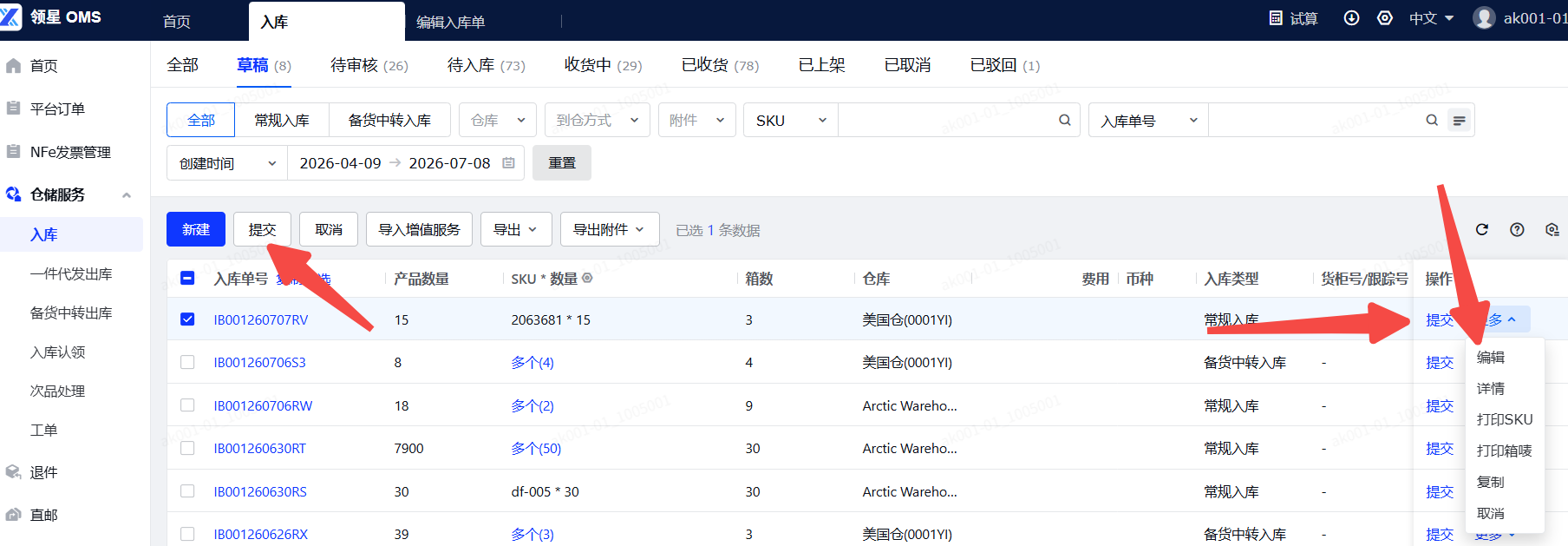Uncheck the row IB001260707RV checkbox
The width and height of the screenshot is (1568, 546).
tap(187, 319)
